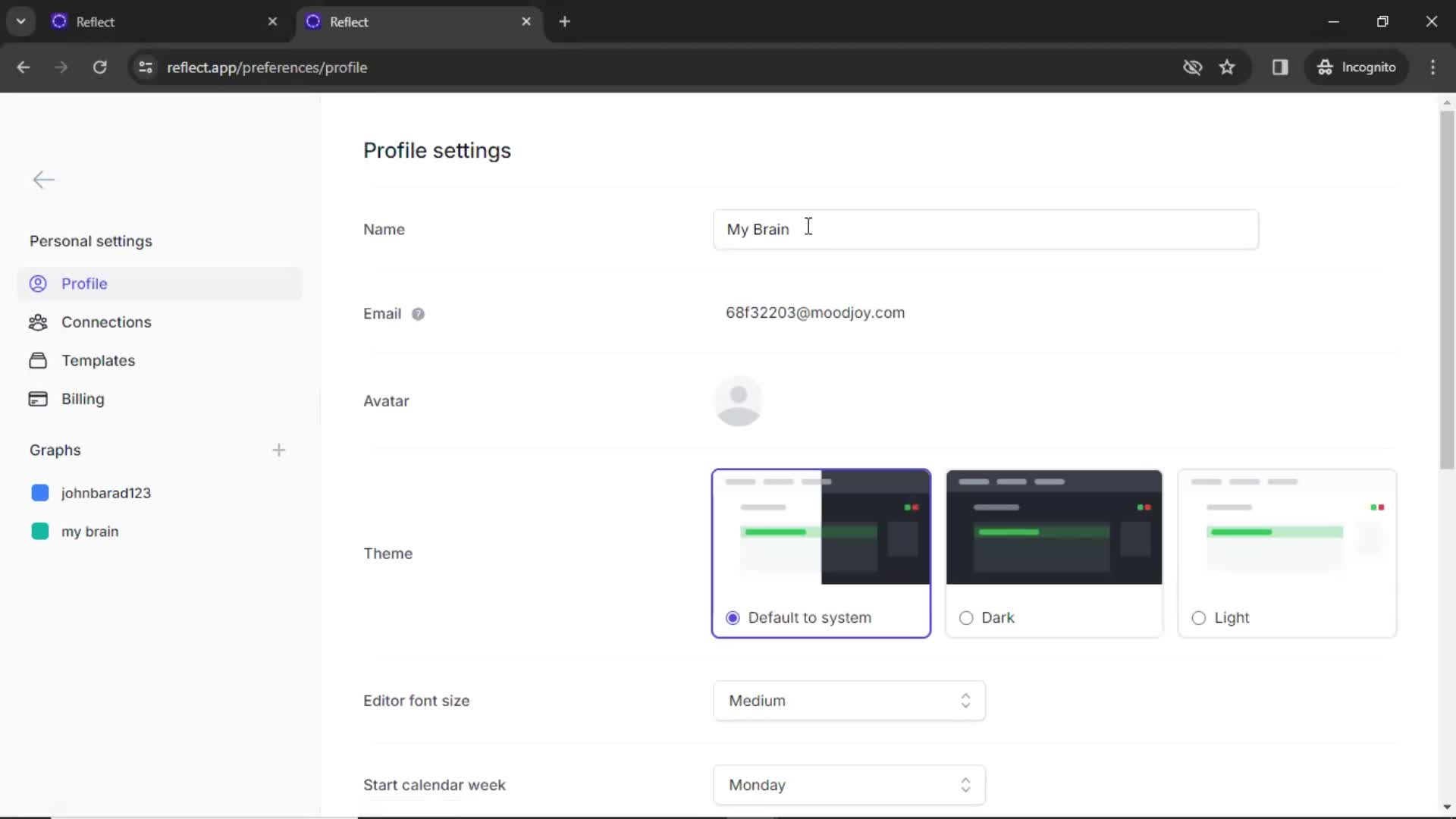Viewport: 1456px width, 819px height.
Task: Select Dark theme option
Action: (x=966, y=617)
